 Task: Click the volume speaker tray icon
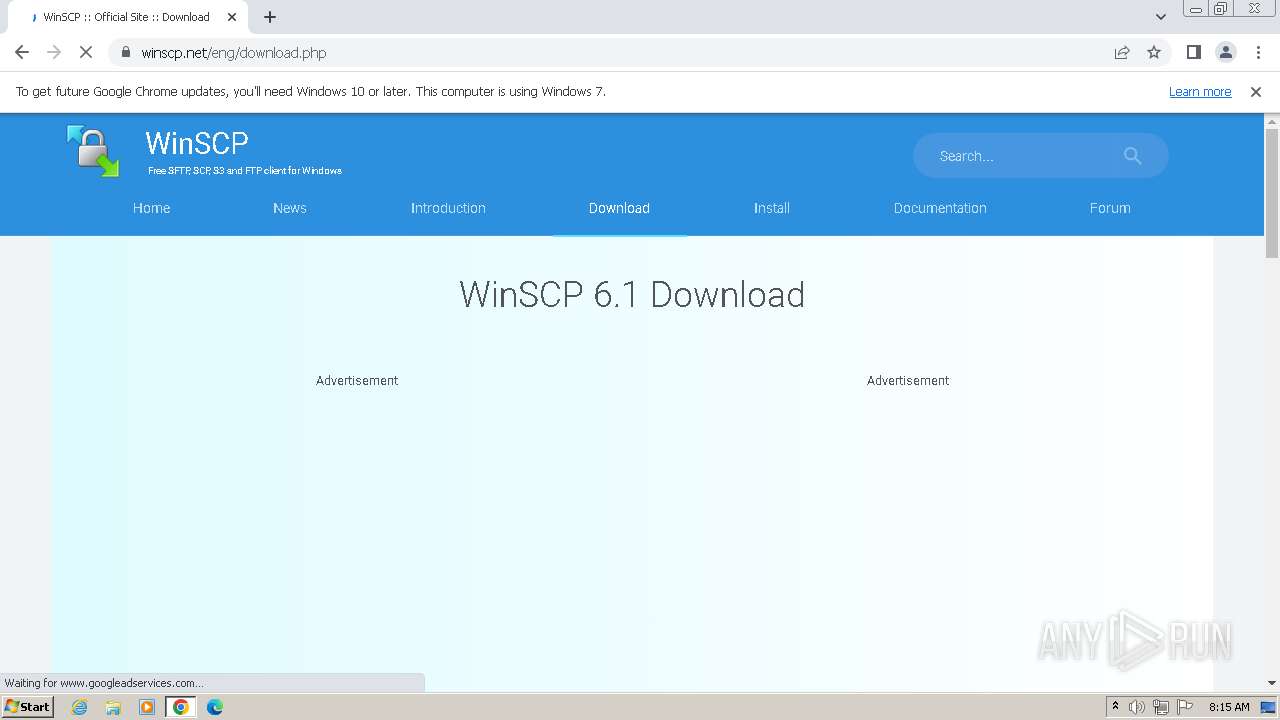1137,707
